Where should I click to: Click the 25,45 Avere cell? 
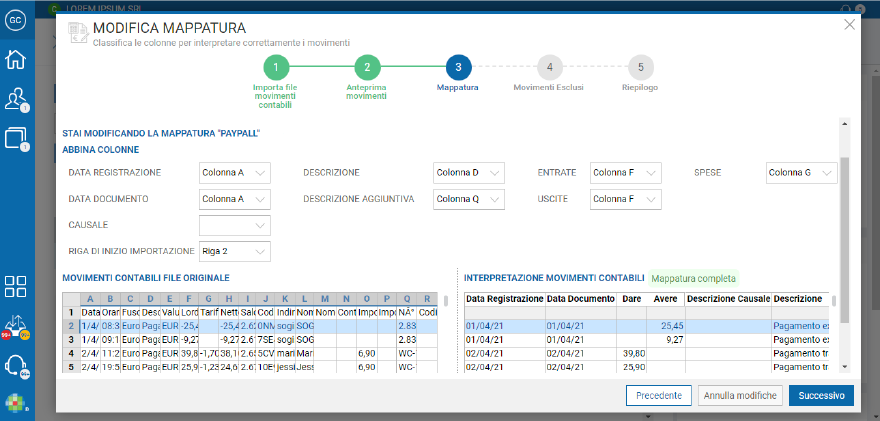click(666, 326)
